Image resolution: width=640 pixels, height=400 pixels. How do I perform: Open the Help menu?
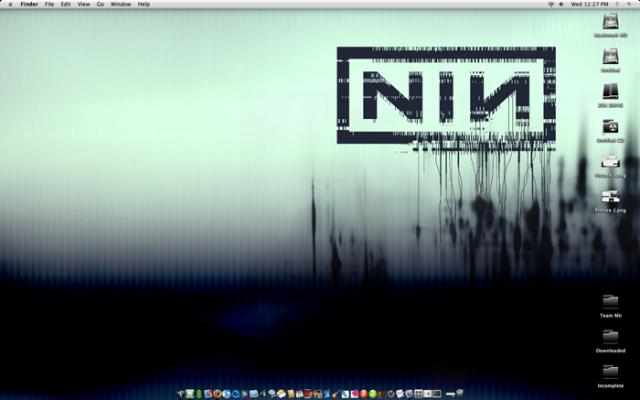tap(144, 4)
